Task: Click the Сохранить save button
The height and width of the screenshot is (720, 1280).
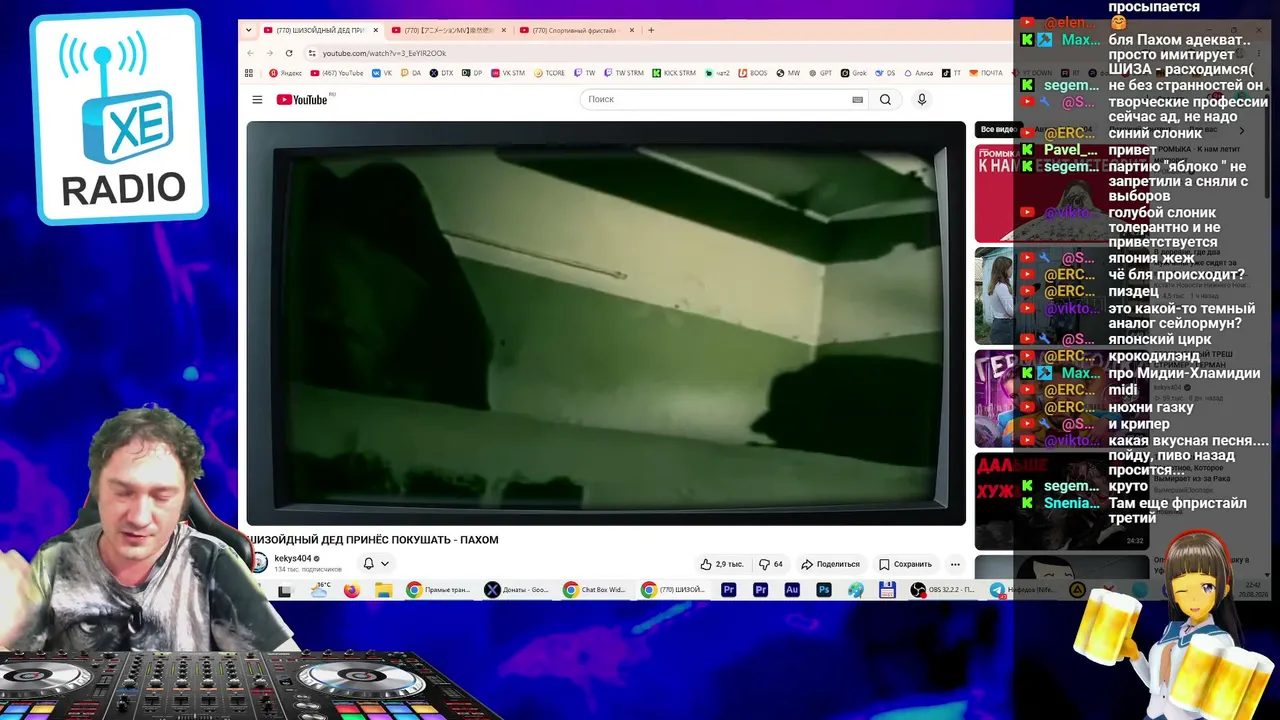Action: point(905,564)
